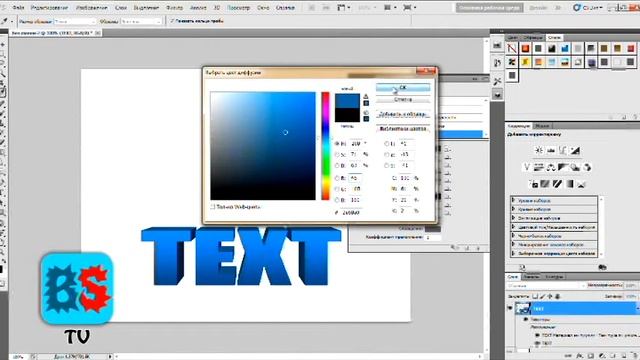This screenshot has width=640, height=360.
Task: Open the Редактирование menu
Action: pyautogui.click(x=49, y=8)
